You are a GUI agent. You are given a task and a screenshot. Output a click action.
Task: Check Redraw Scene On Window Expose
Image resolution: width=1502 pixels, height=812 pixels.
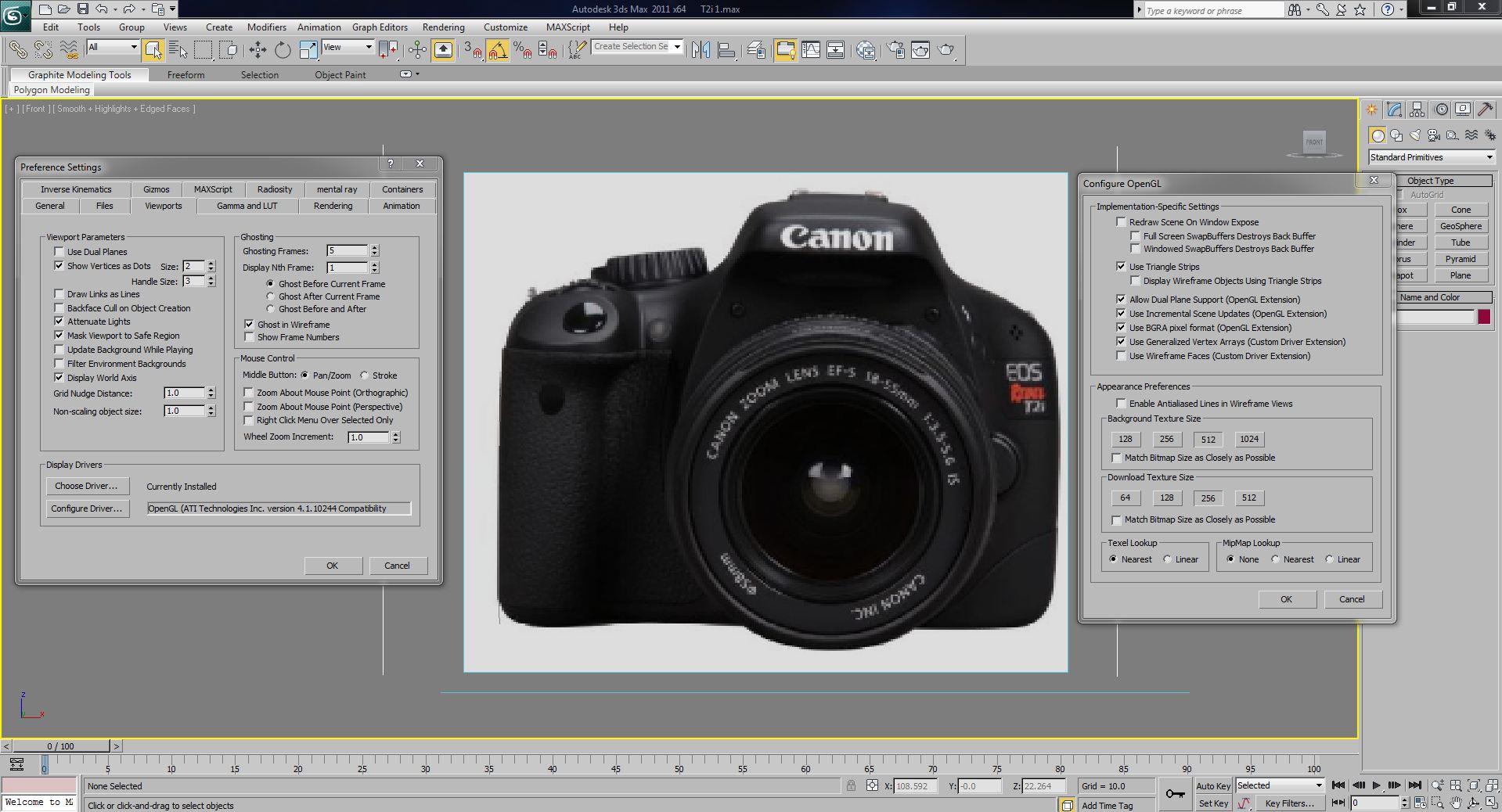coord(1121,222)
